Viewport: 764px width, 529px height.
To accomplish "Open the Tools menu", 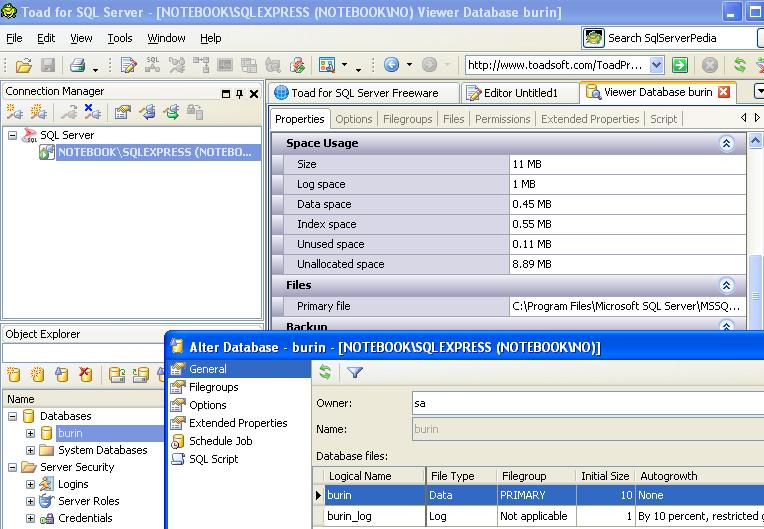I will click(x=119, y=38).
